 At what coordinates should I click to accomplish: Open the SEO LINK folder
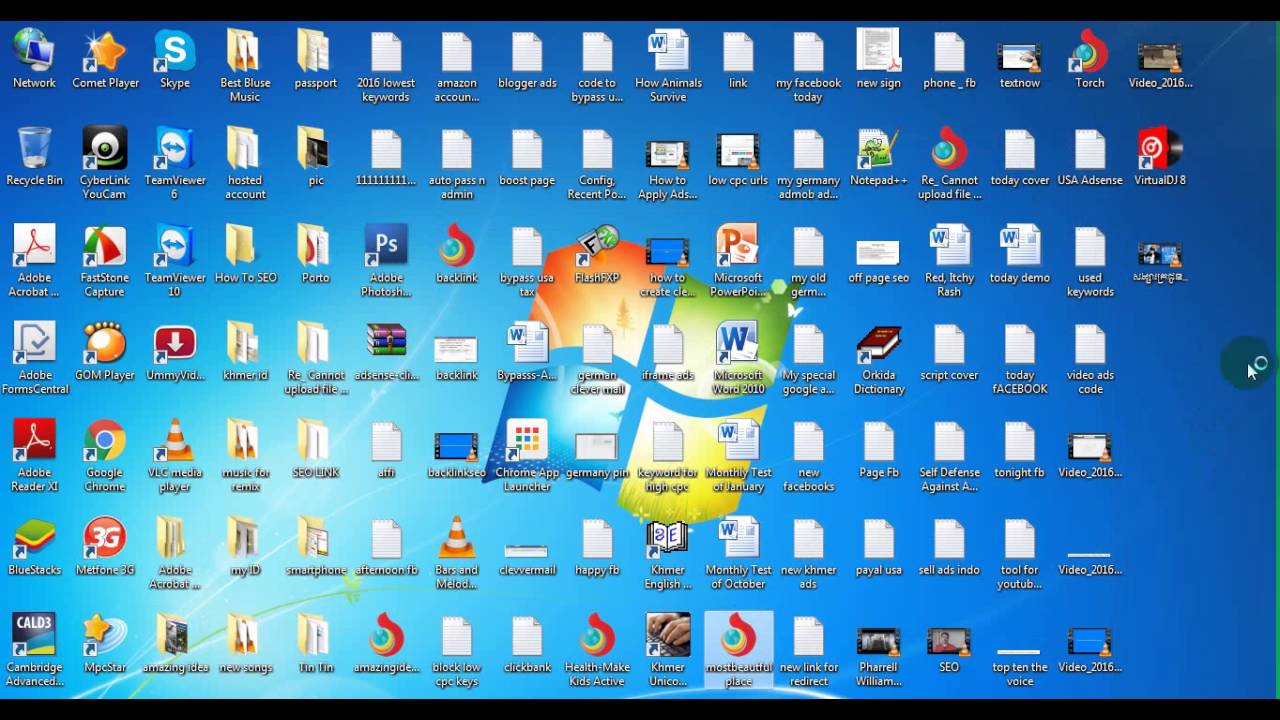pyautogui.click(x=316, y=450)
